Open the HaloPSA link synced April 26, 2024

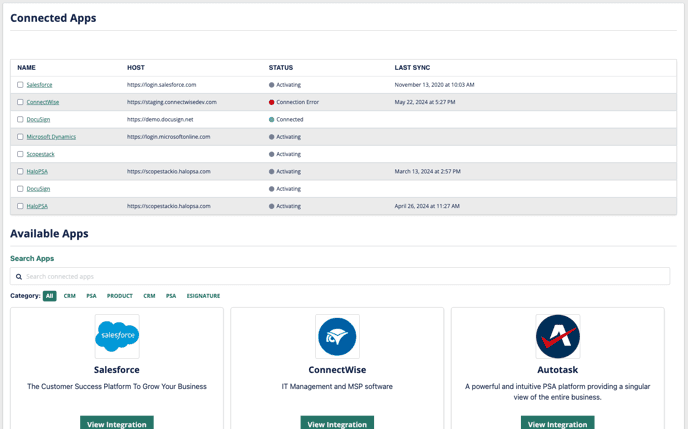[x=37, y=206]
